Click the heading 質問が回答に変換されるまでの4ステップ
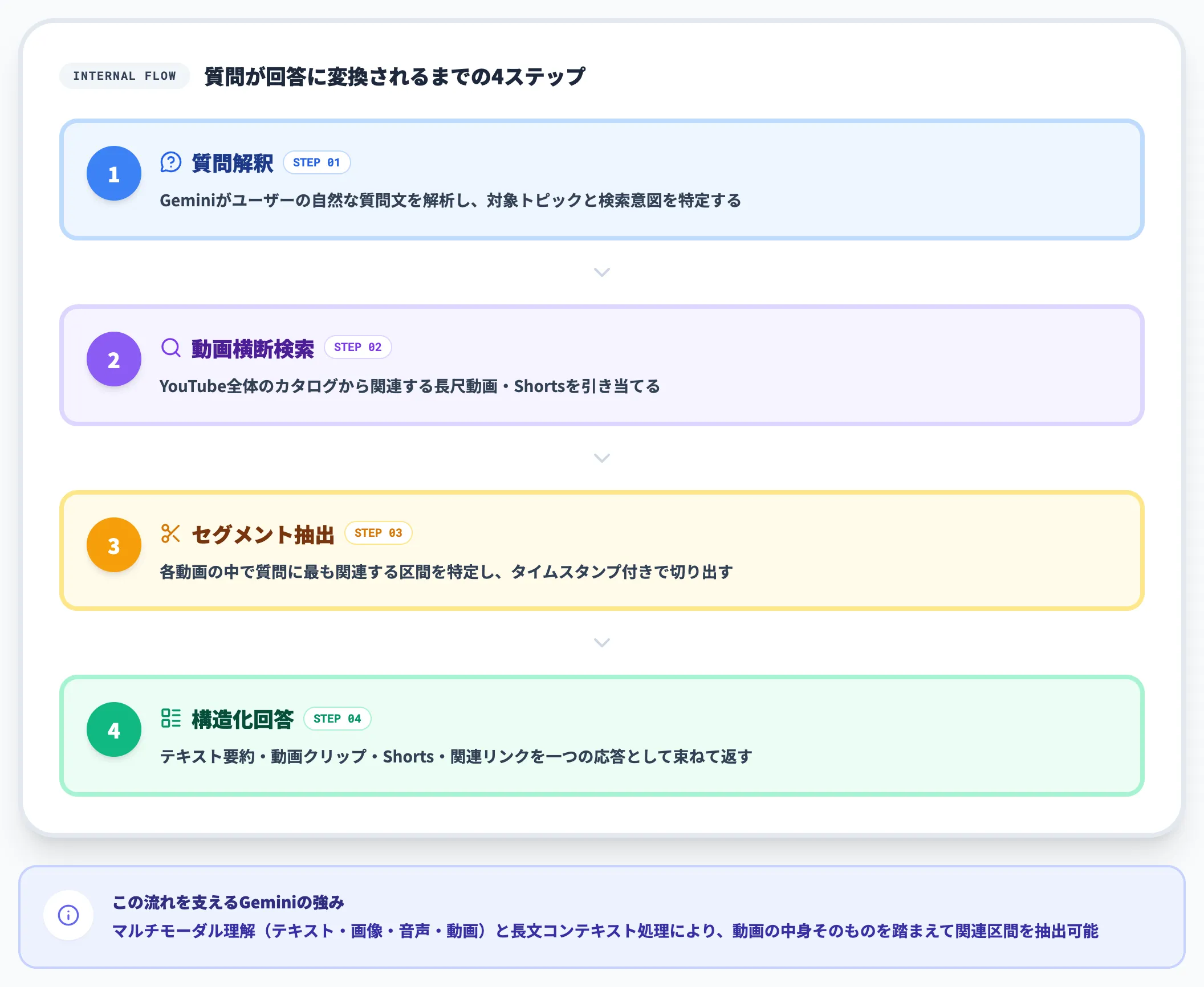 pos(394,76)
